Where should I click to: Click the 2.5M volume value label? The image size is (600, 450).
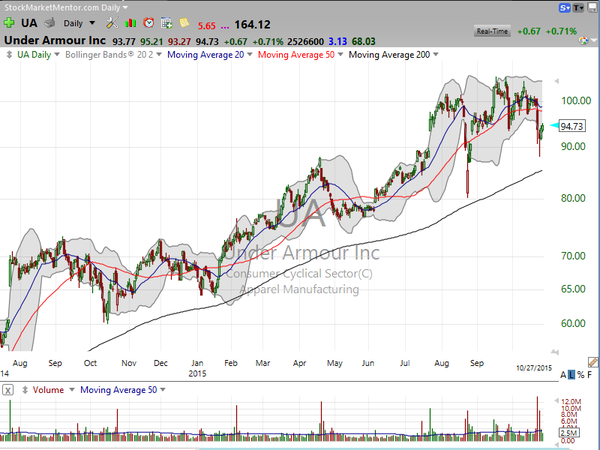(569, 433)
